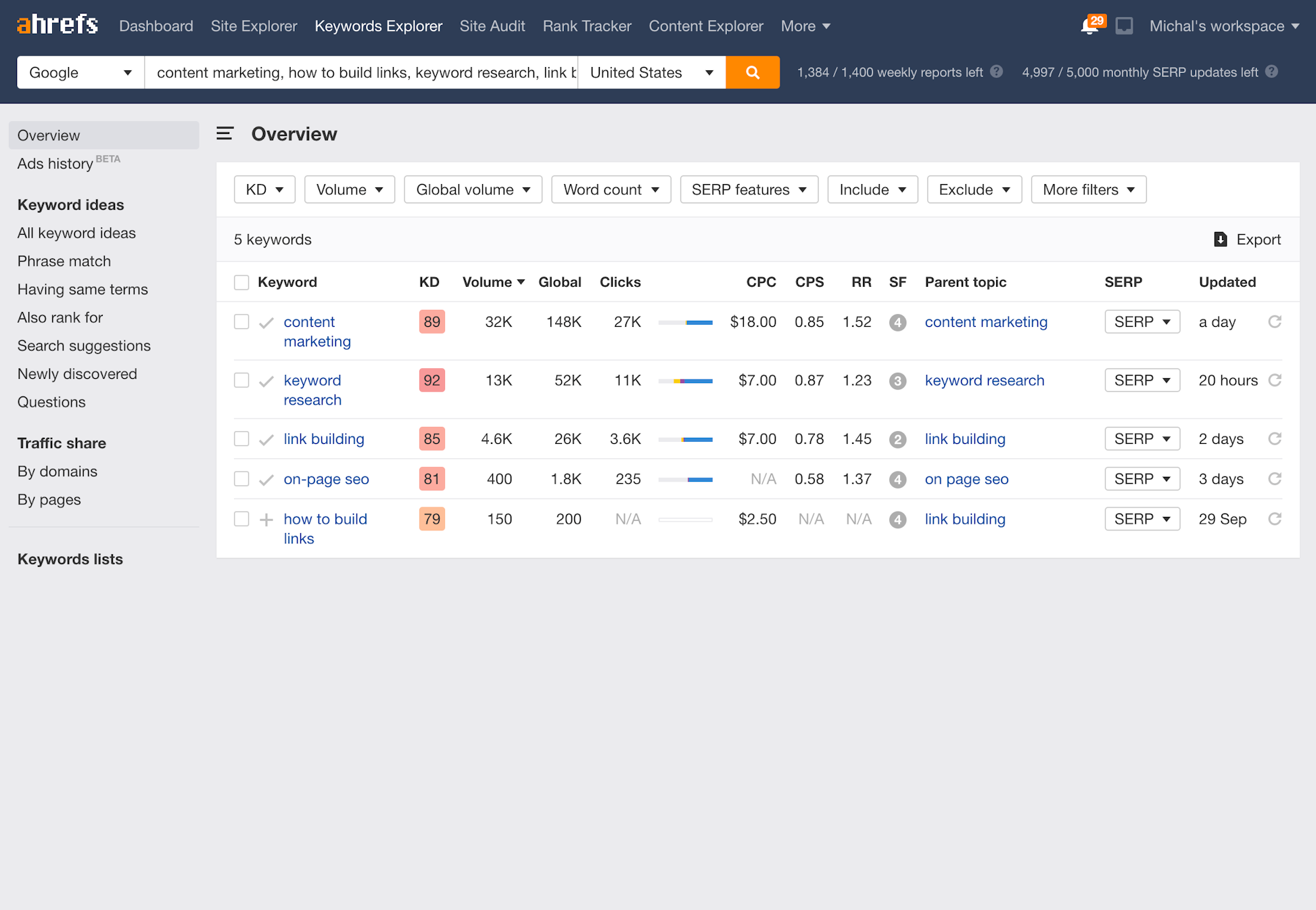Image resolution: width=1316 pixels, height=910 pixels.
Task: Check the on-page seo row checkbox
Action: click(241, 479)
